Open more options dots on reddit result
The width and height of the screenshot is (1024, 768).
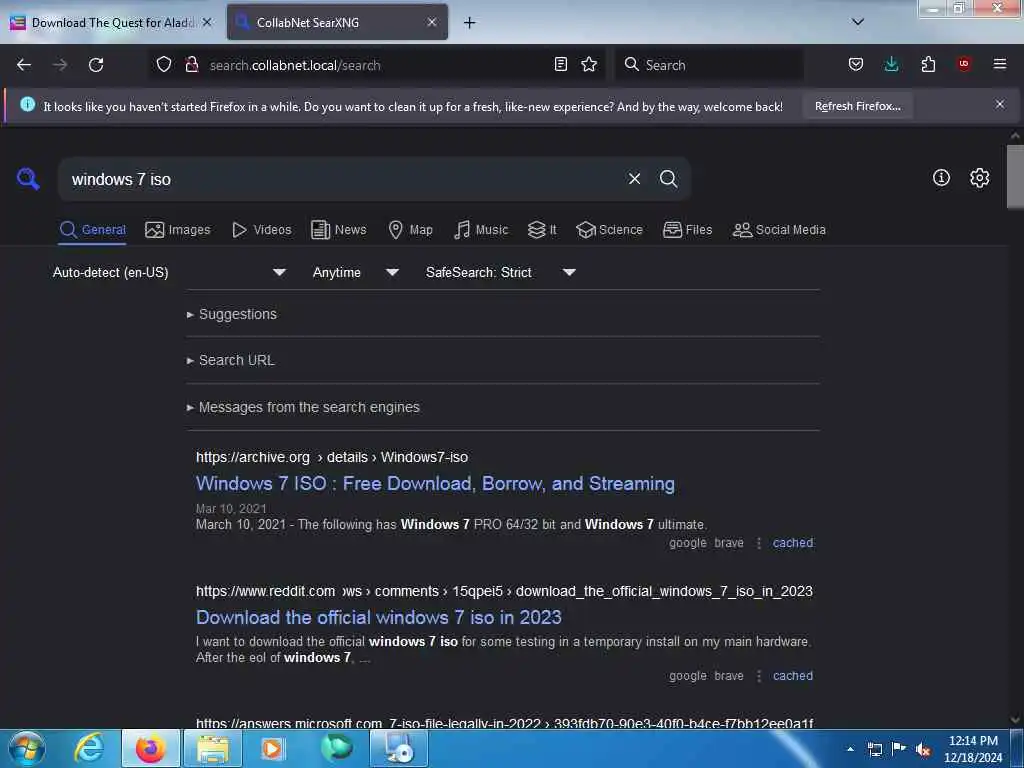tap(759, 676)
